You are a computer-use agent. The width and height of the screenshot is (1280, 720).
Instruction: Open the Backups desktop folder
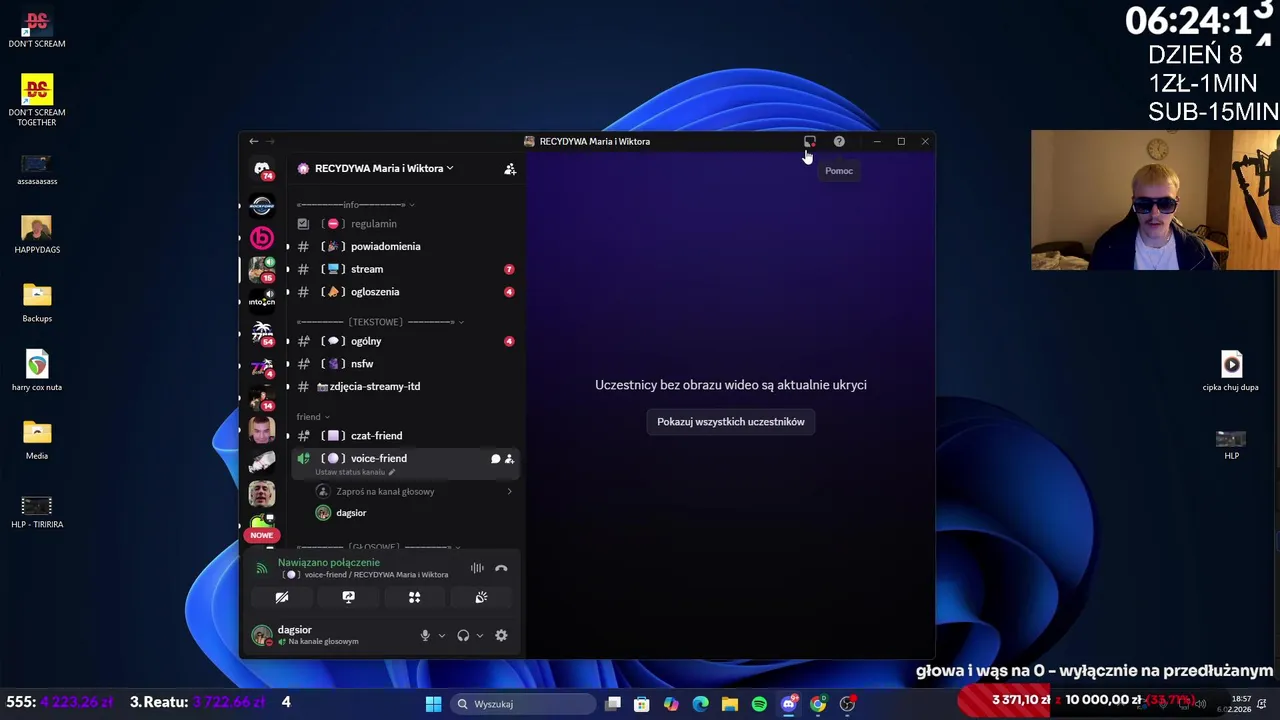(37, 303)
